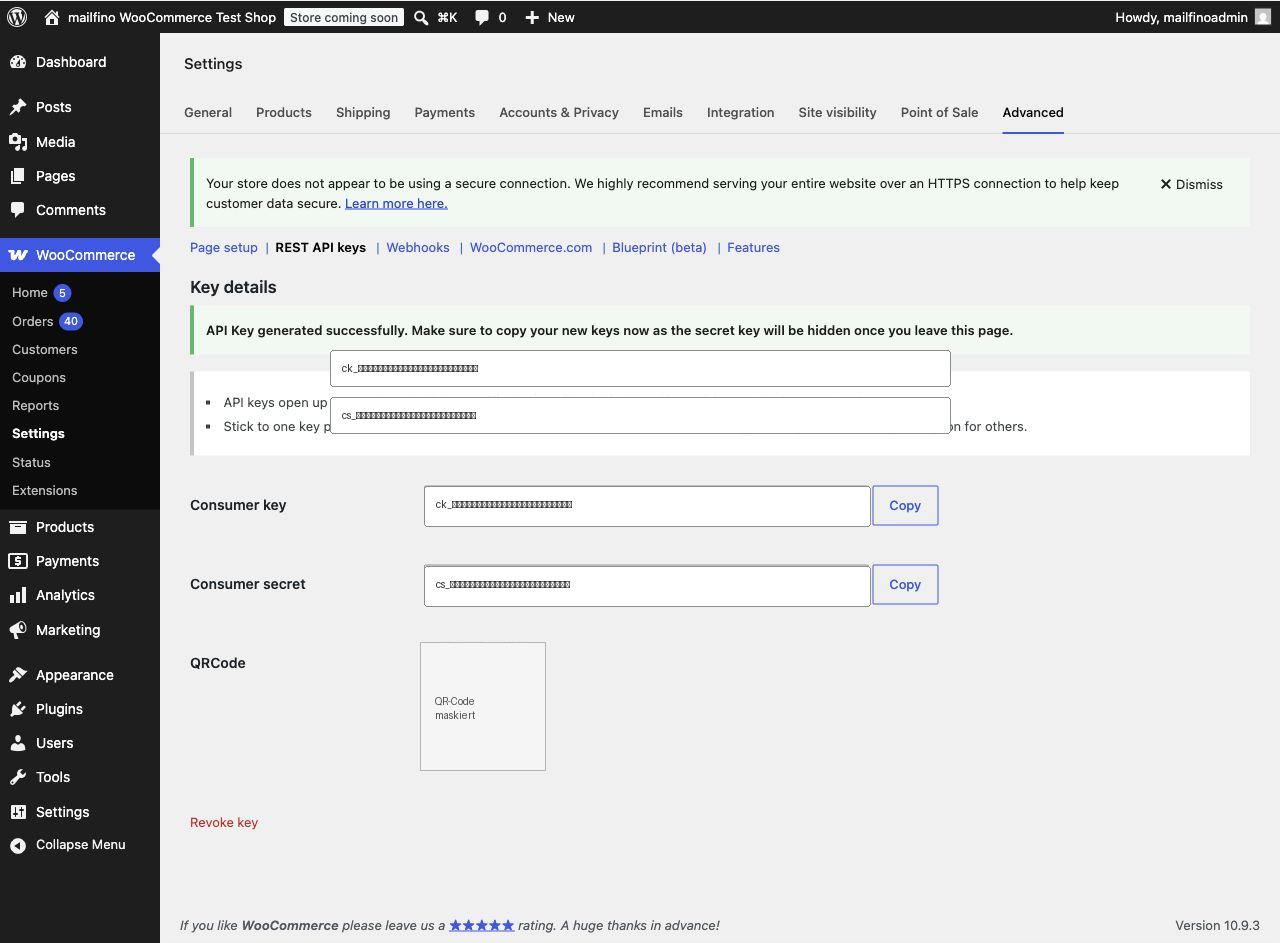
Task: Open the WooCommerce.com subsection
Action: (x=531, y=247)
